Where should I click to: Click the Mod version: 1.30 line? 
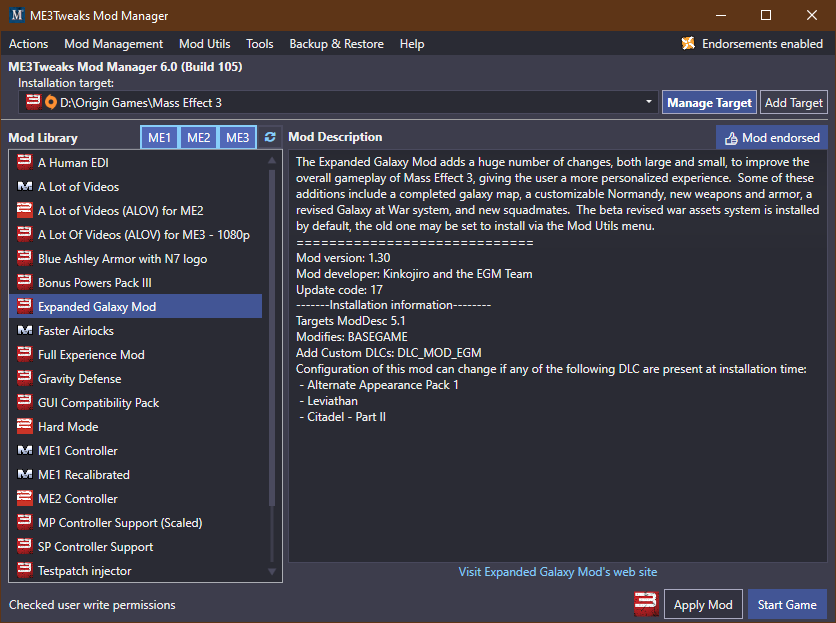(x=343, y=258)
